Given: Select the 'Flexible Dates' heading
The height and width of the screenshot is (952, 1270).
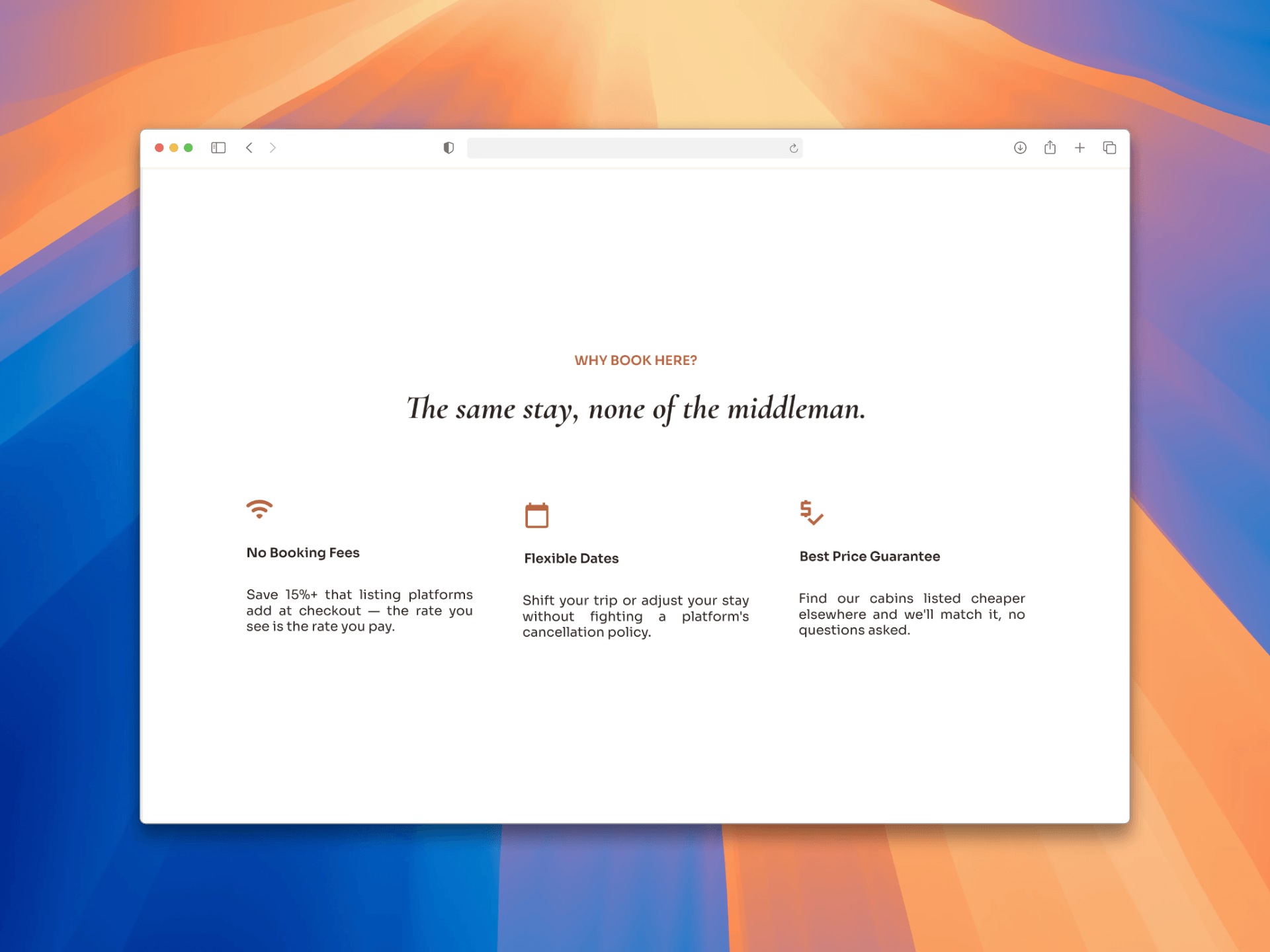Looking at the screenshot, I should [571, 559].
